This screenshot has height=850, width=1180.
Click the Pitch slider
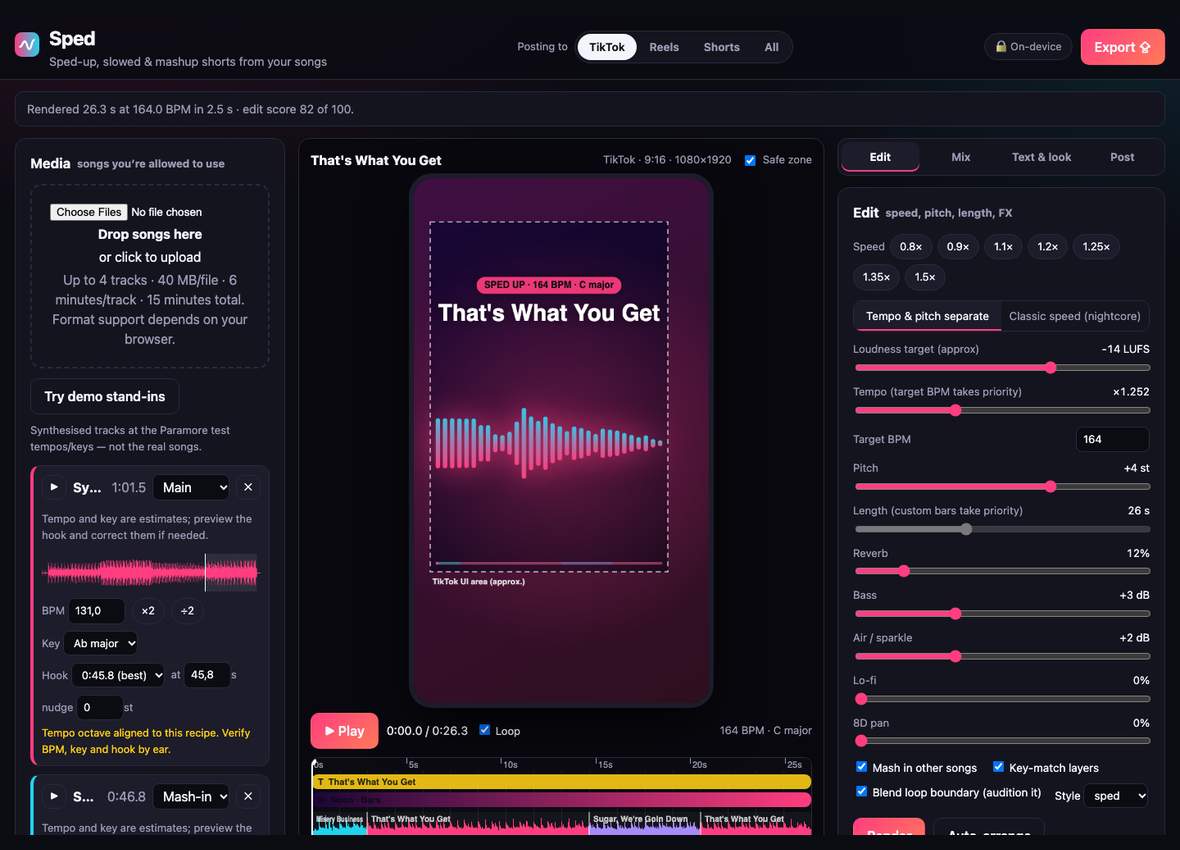tap(1002, 486)
